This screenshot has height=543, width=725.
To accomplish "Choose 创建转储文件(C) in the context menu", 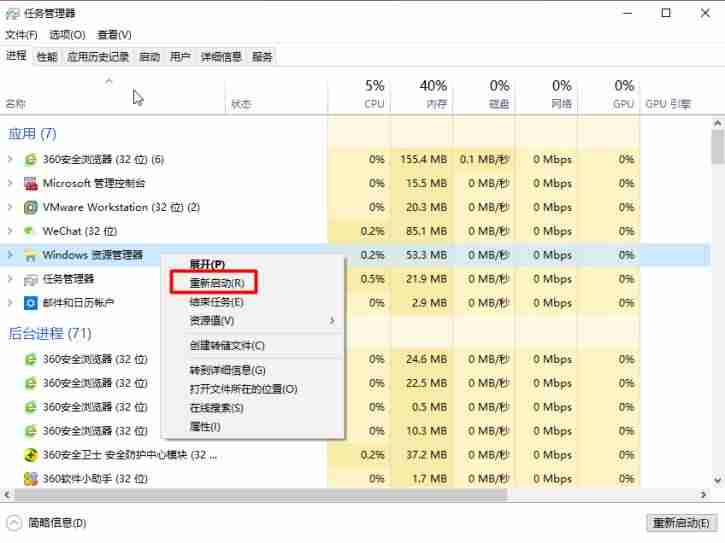I will pos(227,346).
